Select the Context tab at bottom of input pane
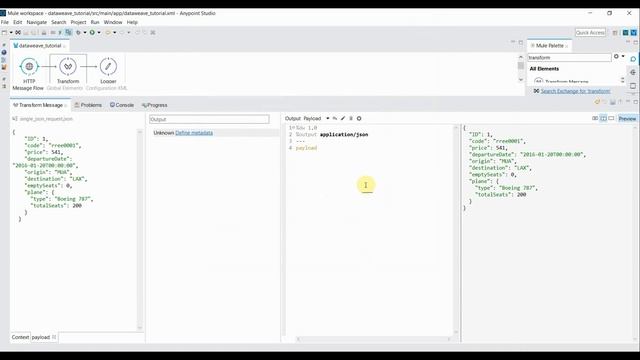Screen dimensions: 640x360 click(20, 337)
